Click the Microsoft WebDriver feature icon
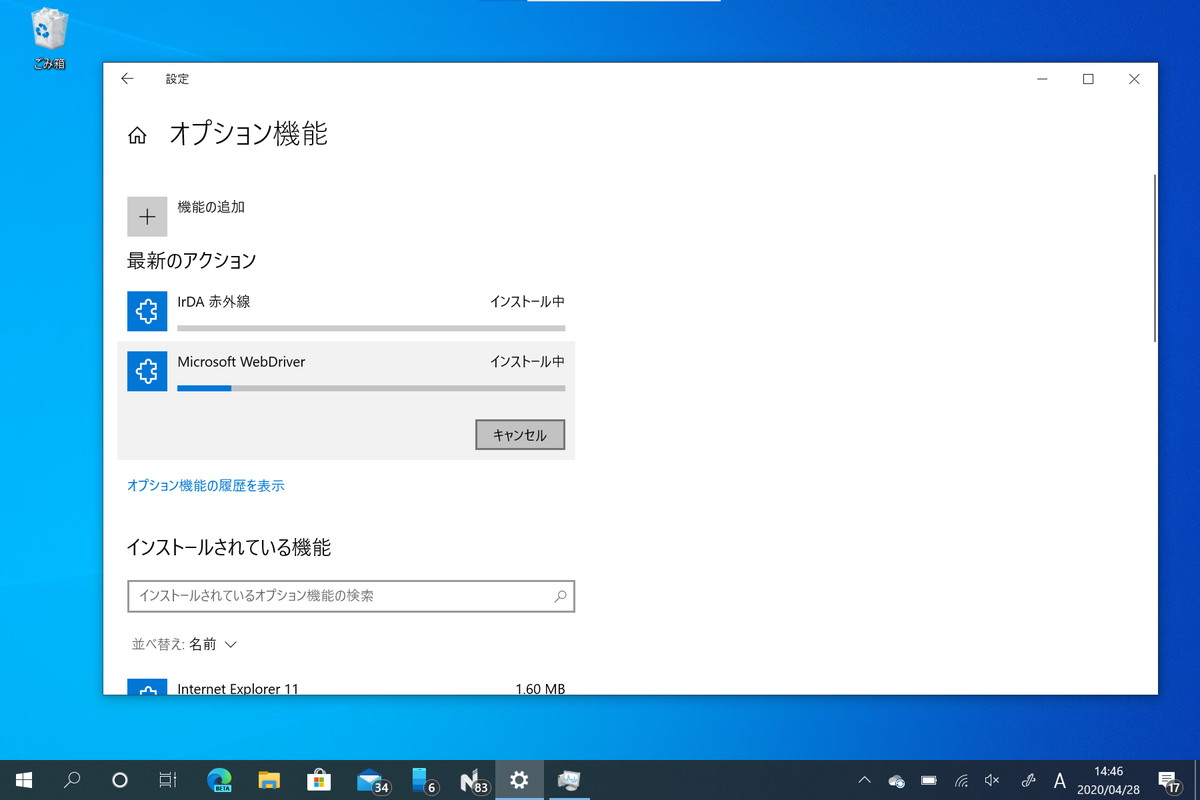Screen dimensions: 1200x800 [x=147, y=371]
